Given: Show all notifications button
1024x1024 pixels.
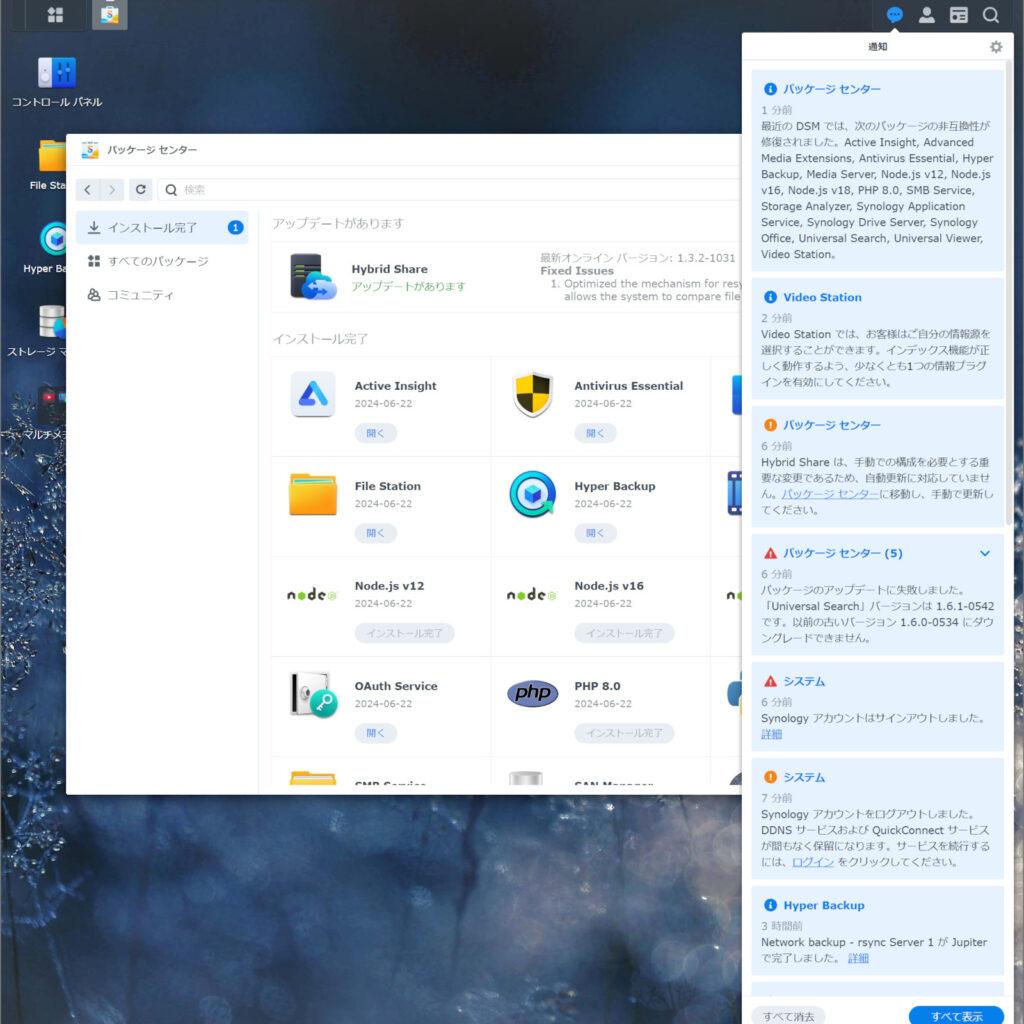Looking at the screenshot, I should coord(957,1016).
